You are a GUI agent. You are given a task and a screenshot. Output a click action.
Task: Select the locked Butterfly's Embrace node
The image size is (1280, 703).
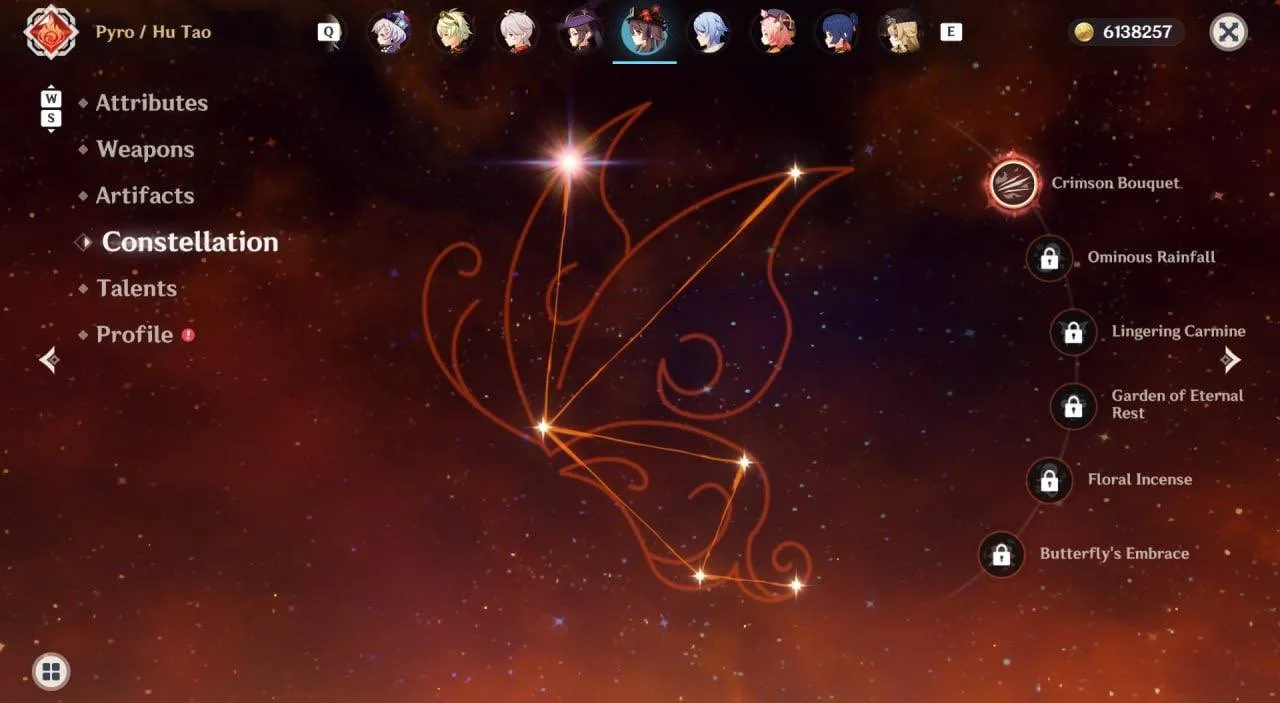pos(1001,555)
